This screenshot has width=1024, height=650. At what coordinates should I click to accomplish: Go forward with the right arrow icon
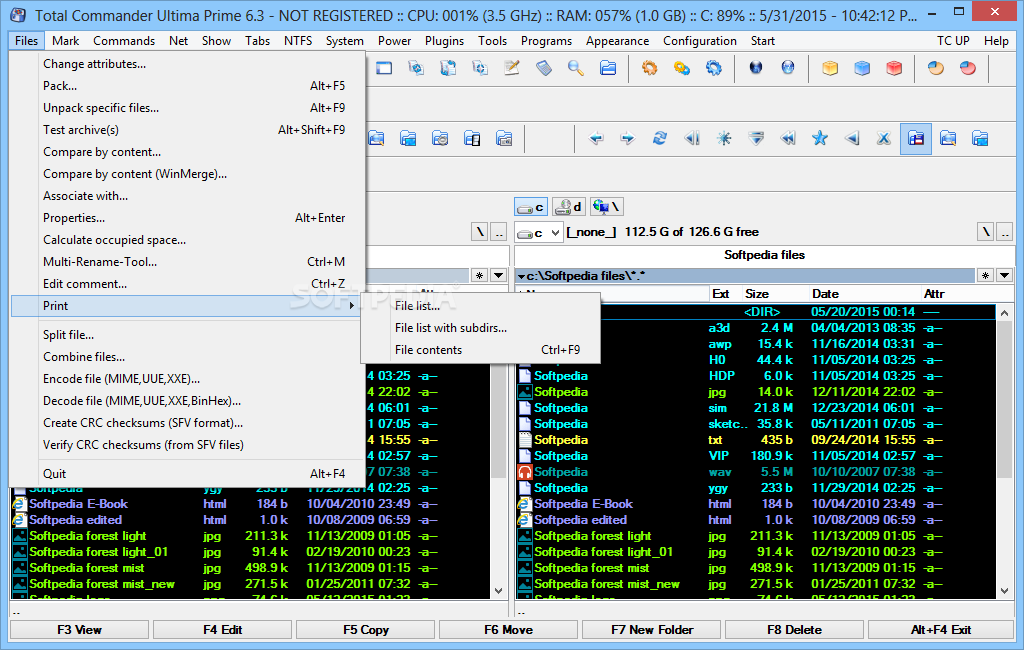pyautogui.click(x=628, y=138)
